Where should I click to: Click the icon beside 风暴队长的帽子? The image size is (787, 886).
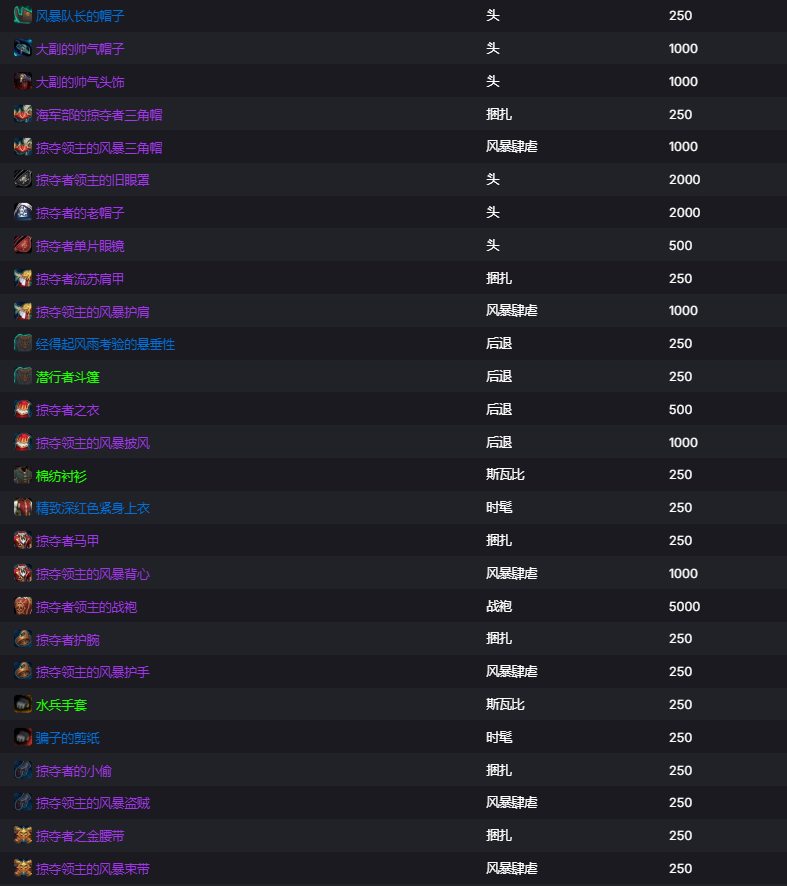coord(23,15)
